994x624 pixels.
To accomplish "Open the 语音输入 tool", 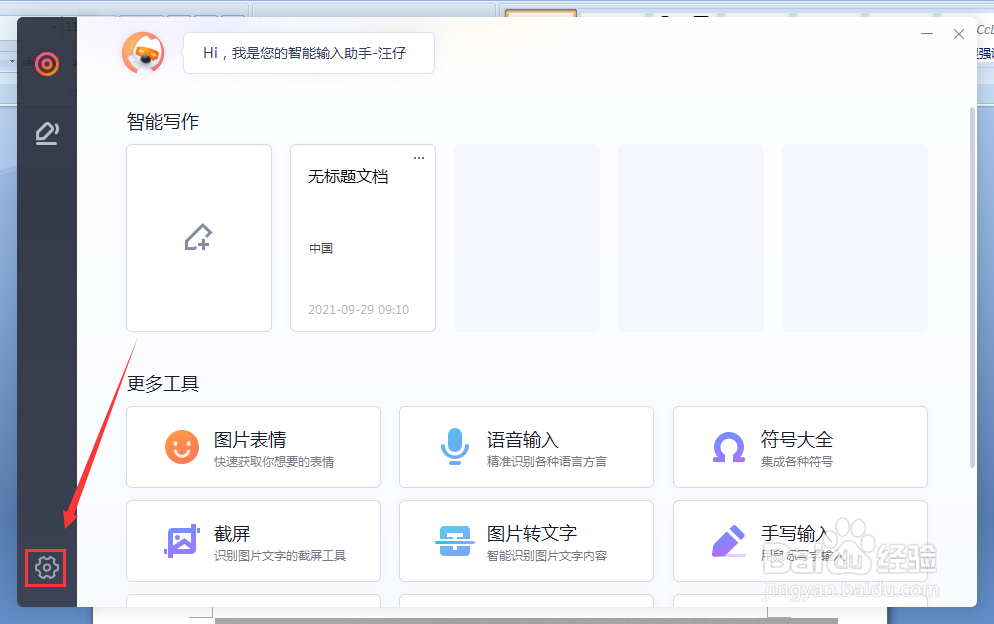I will [526, 447].
